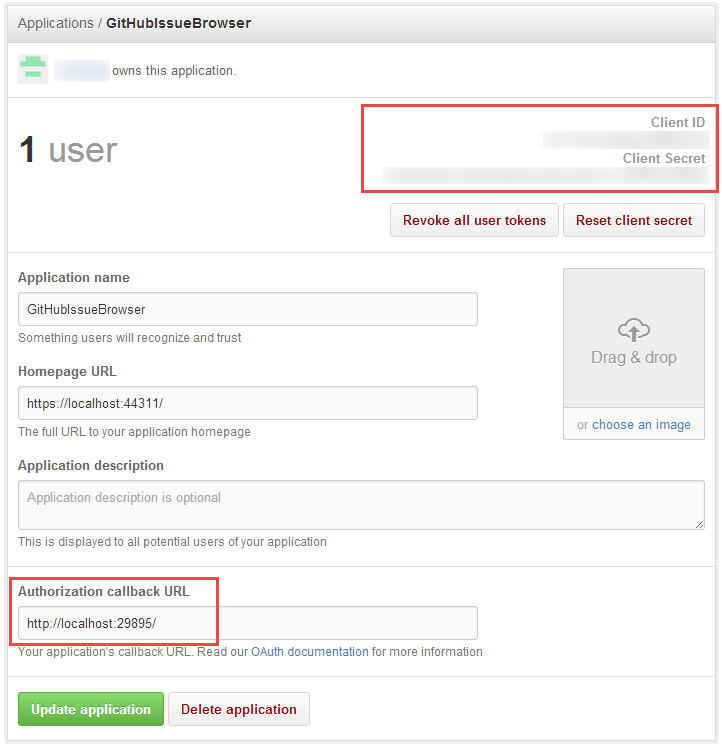Focus Authorization callback URL field
722x748 pixels.
[x=248, y=623]
